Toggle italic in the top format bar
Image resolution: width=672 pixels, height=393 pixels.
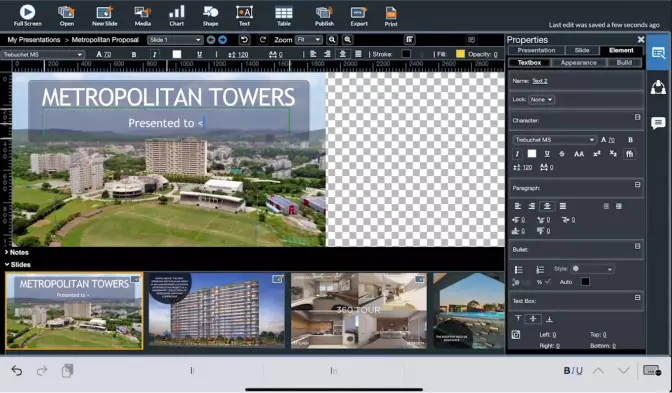tap(154, 54)
